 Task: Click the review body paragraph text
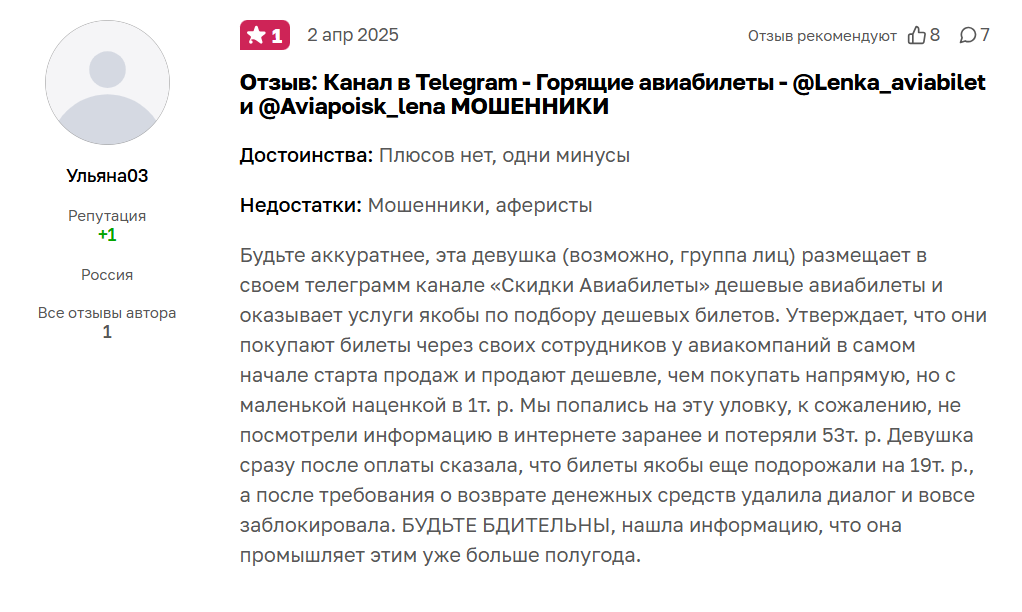tap(612, 405)
